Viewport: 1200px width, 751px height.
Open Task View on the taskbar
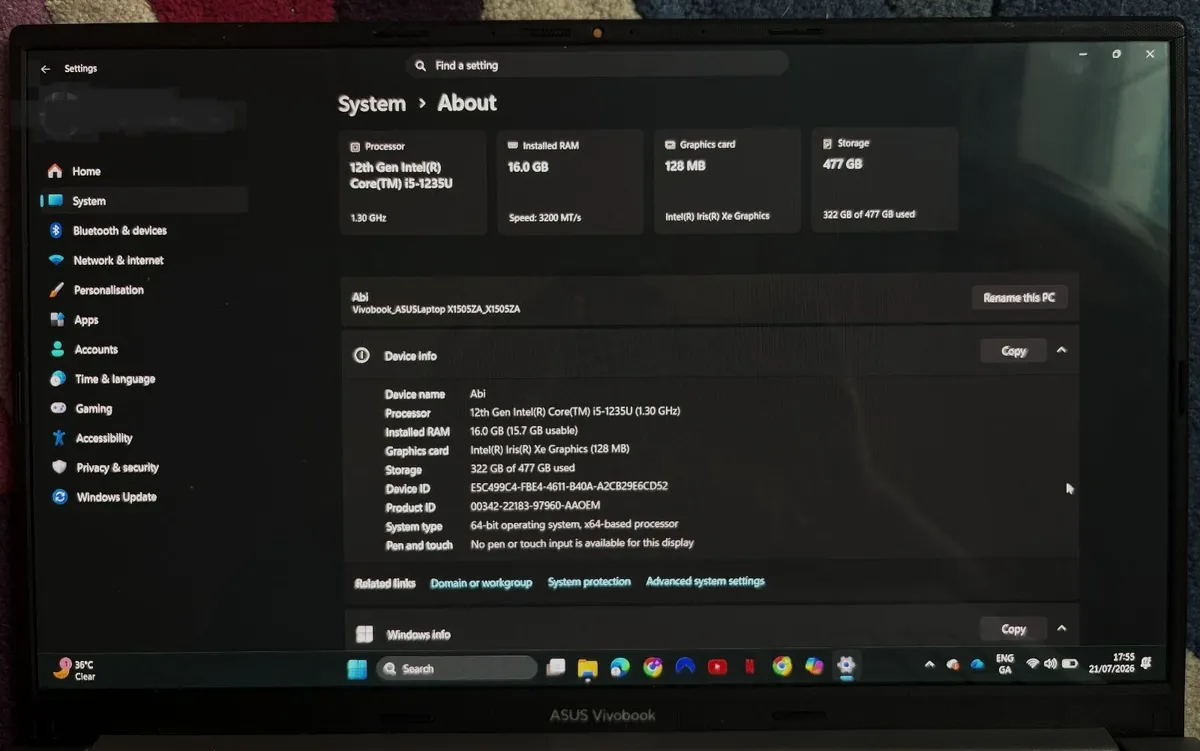point(556,668)
